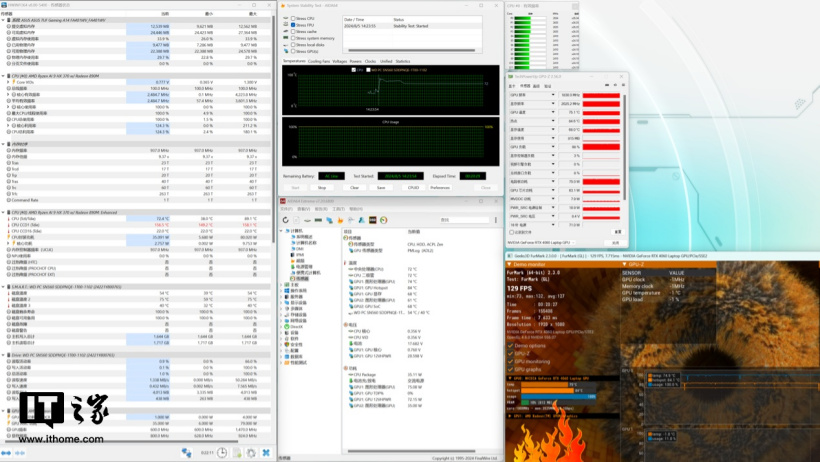The height and width of the screenshot is (462, 820).
Task: Switch to the Cooling Fans tab
Action: coord(319,61)
